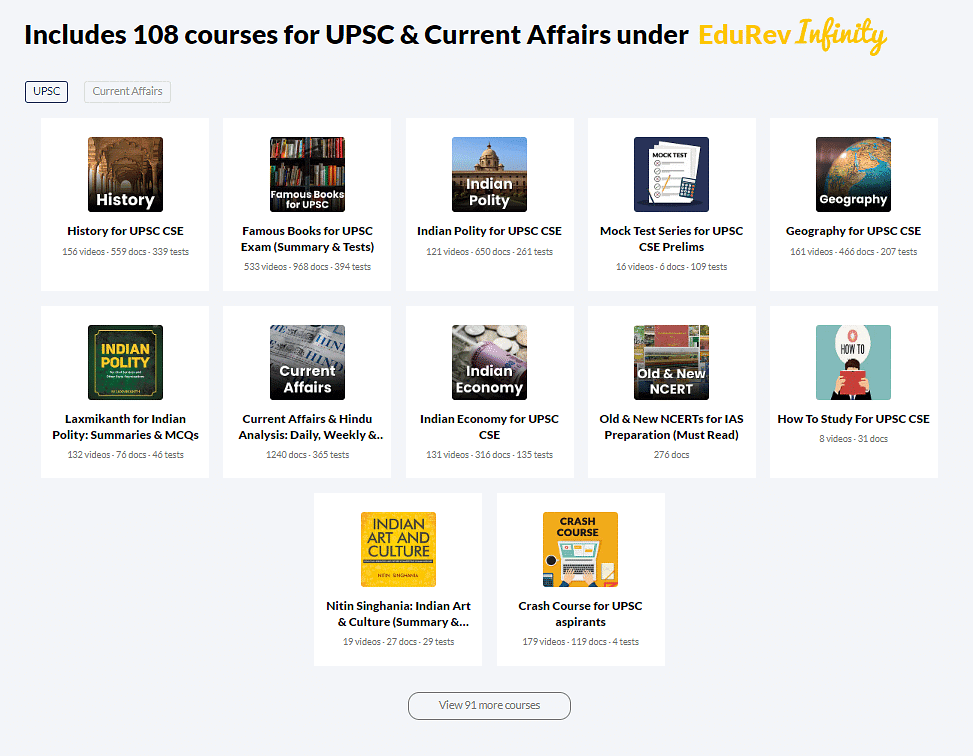
Task: Click the Indian Economy currency cover image
Action: click(x=489, y=362)
